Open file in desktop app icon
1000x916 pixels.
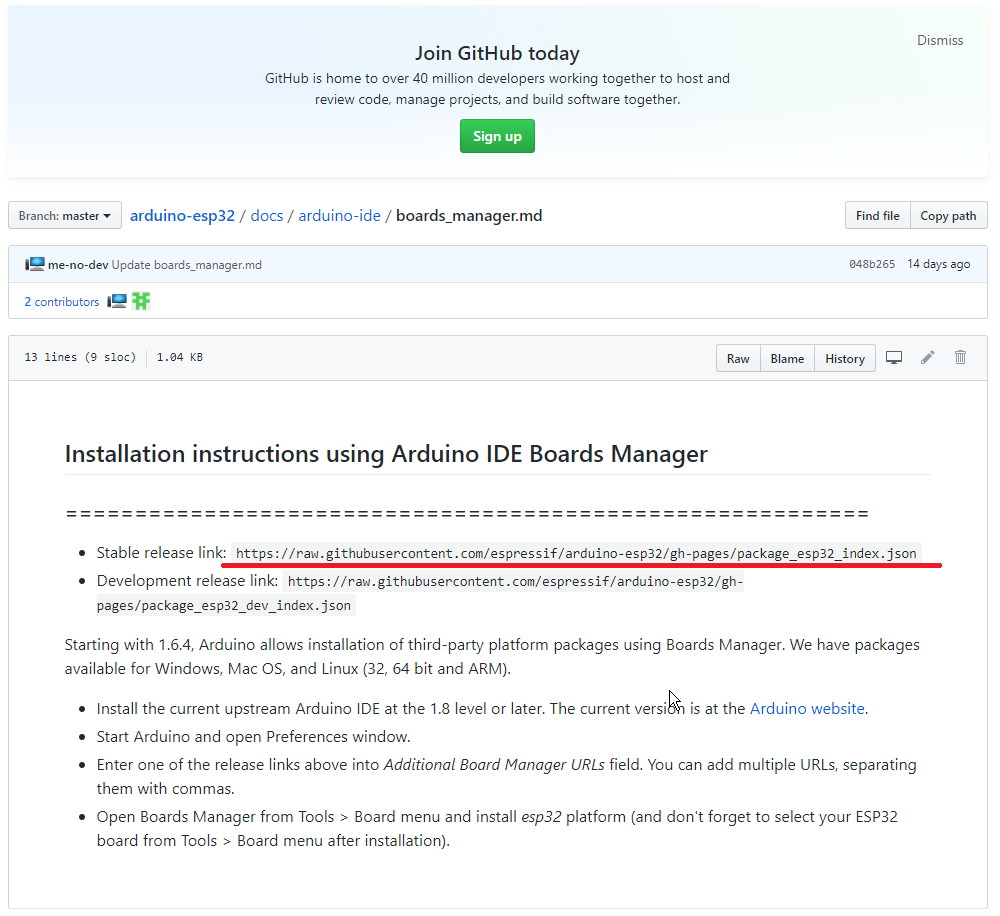click(894, 358)
